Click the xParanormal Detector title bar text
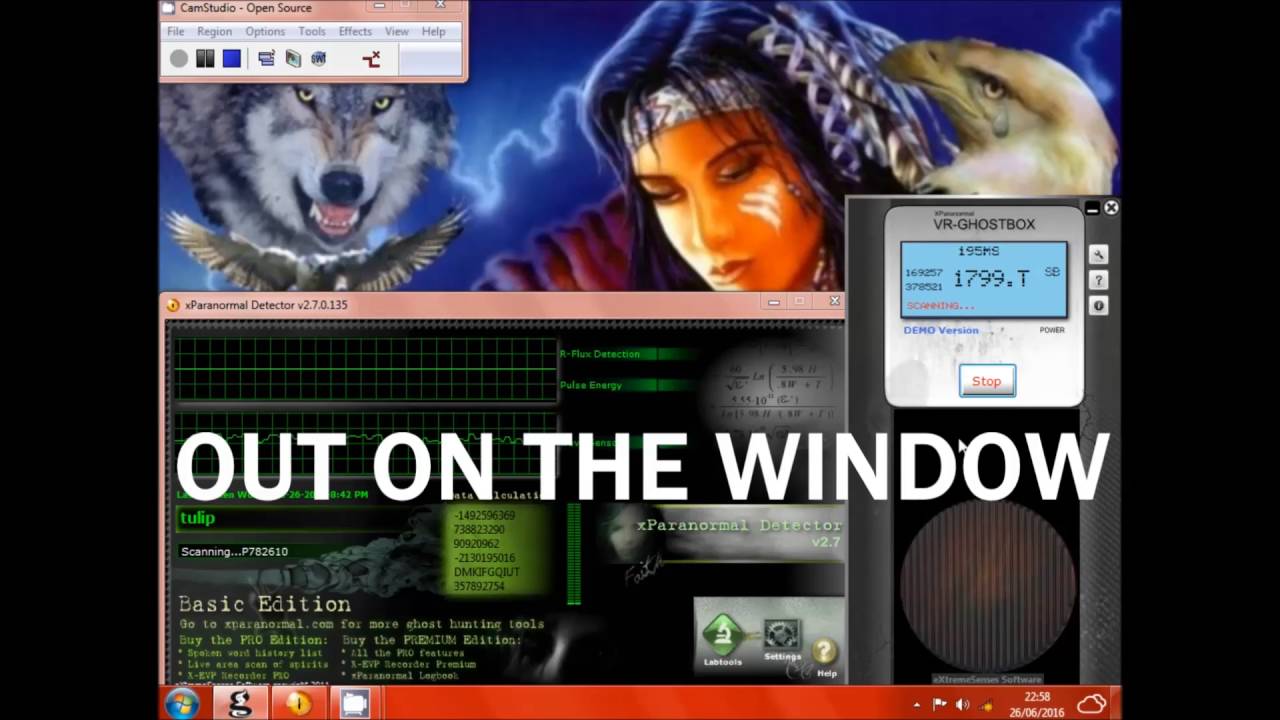1280x720 pixels. (266, 305)
